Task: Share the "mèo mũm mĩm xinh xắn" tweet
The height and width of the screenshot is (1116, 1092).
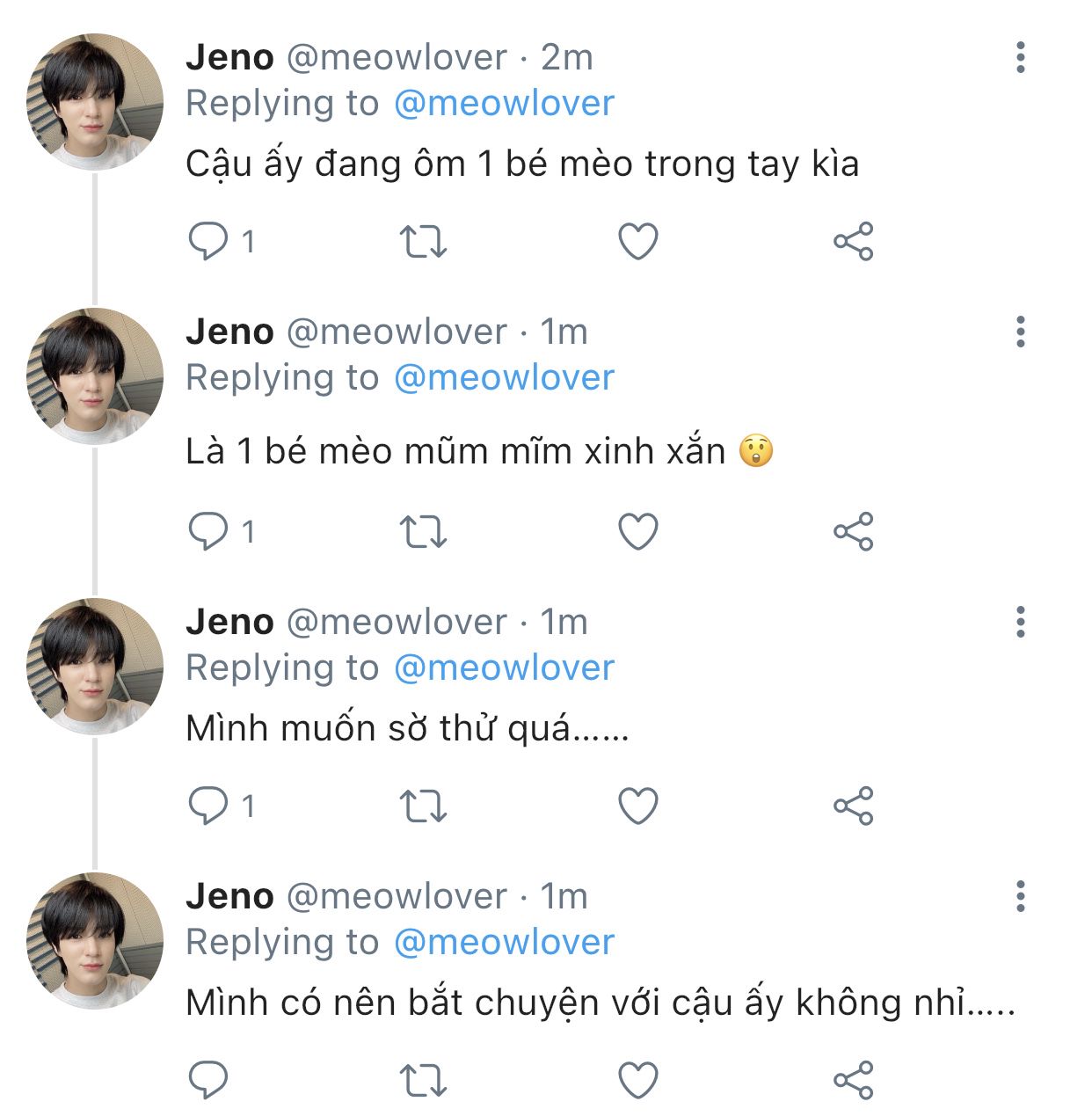Action: (x=853, y=531)
